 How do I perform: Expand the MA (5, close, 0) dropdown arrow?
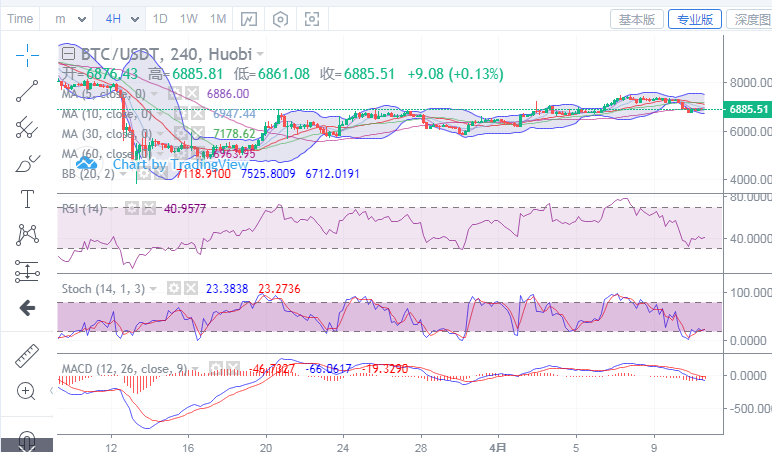coord(154,94)
